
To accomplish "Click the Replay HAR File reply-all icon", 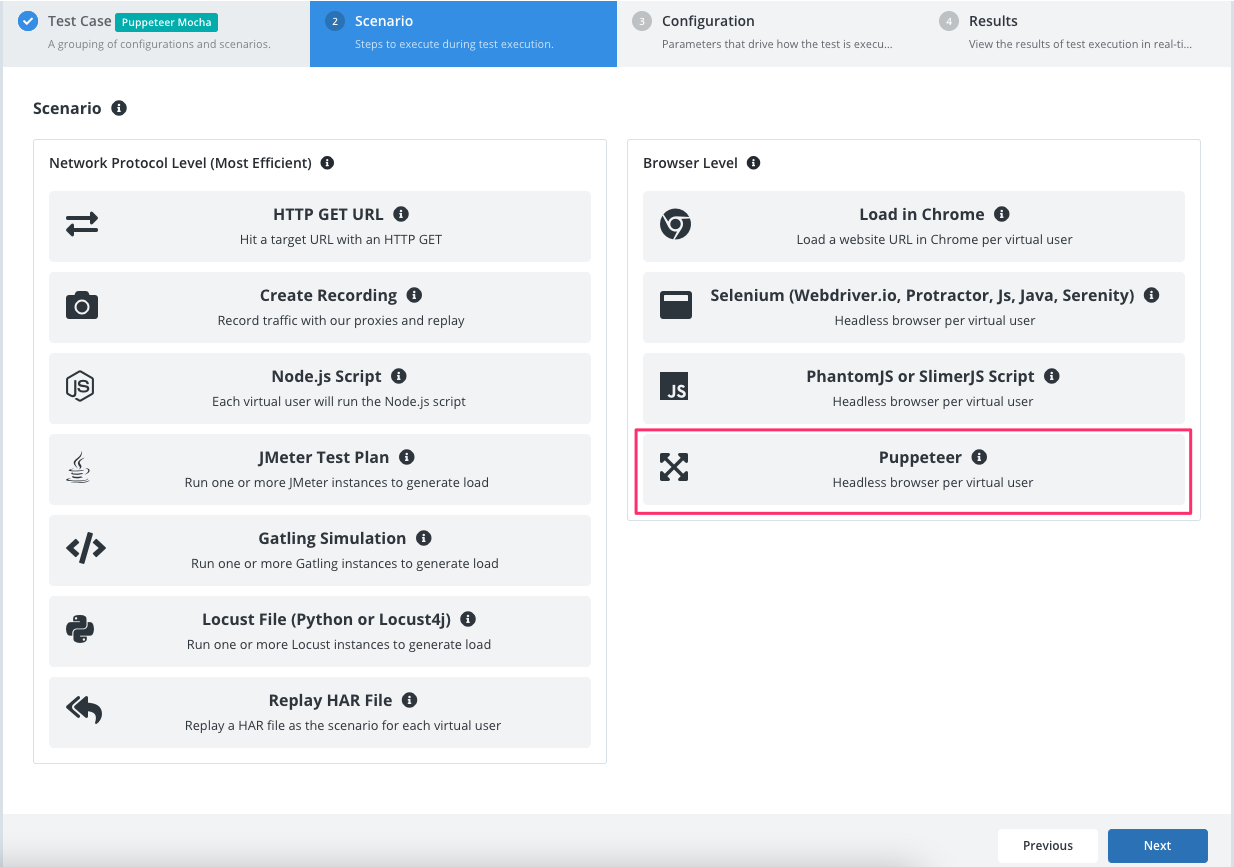I will click(84, 711).
